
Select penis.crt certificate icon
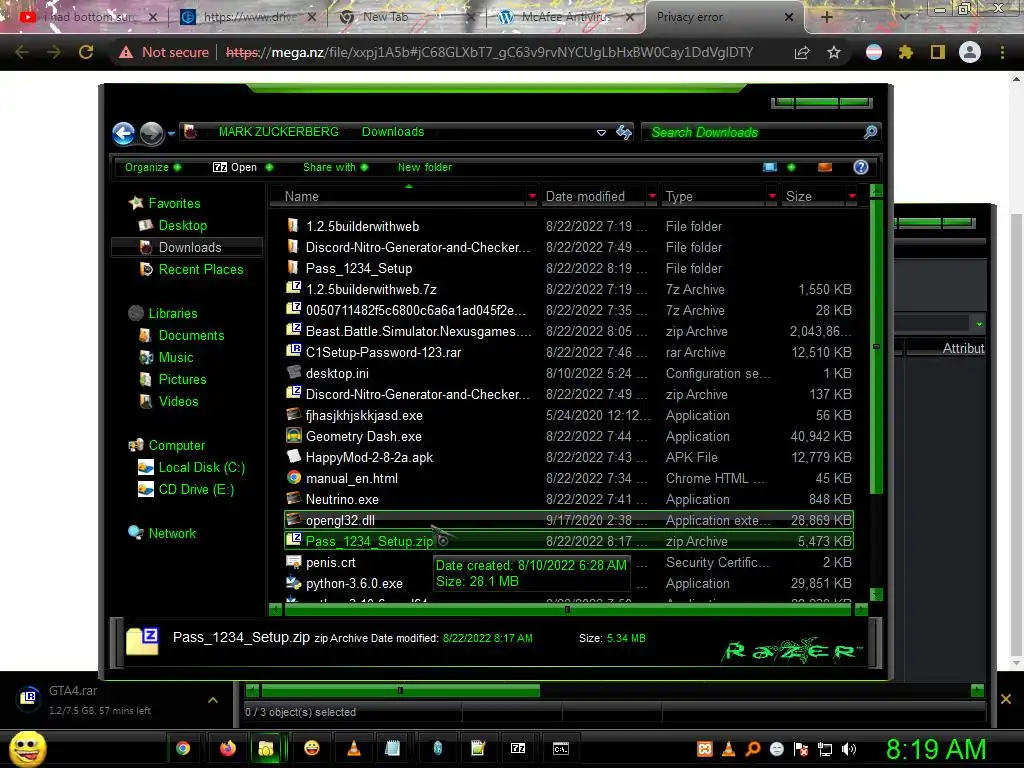(x=293, y=562)
